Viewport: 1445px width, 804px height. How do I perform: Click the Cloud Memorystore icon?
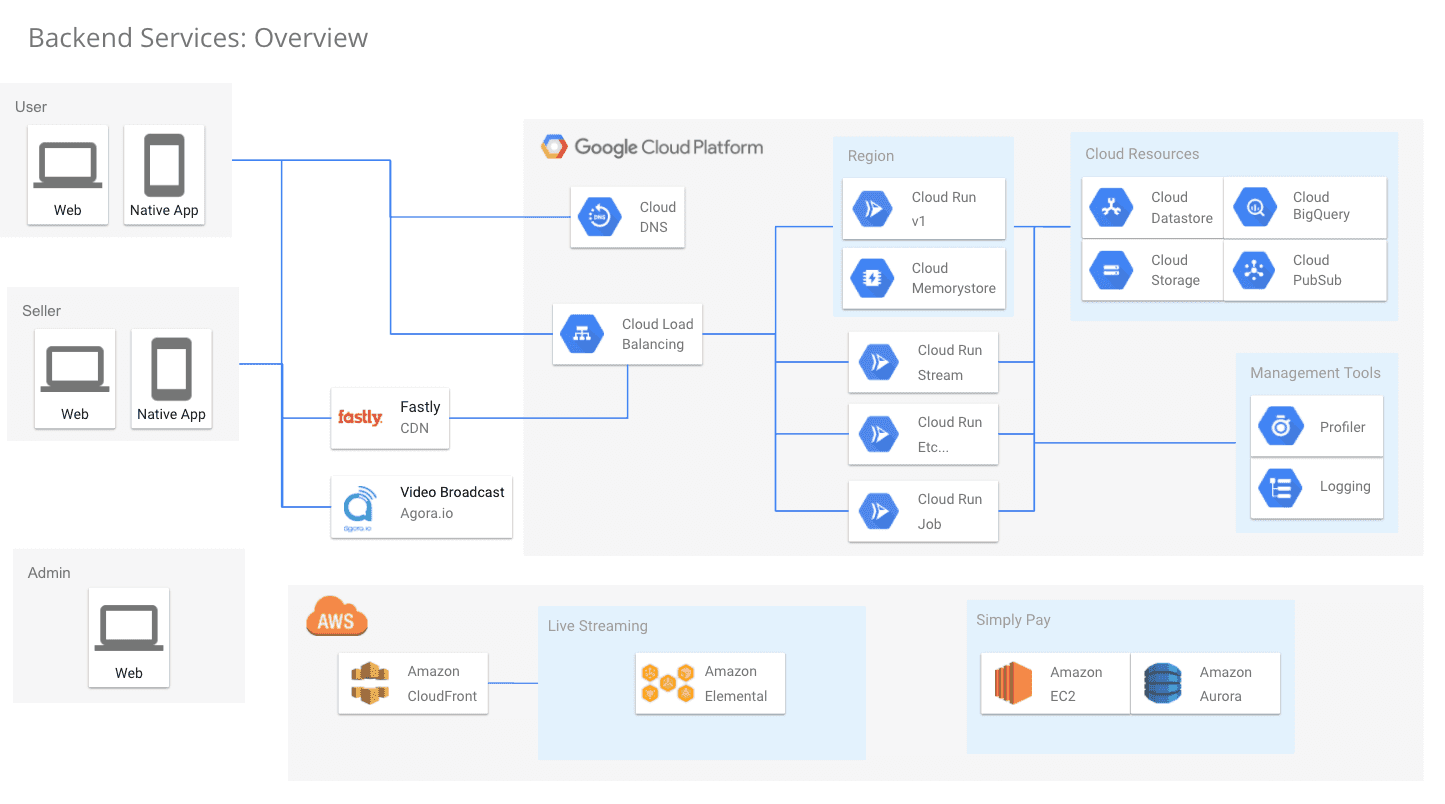pos(872,278)
